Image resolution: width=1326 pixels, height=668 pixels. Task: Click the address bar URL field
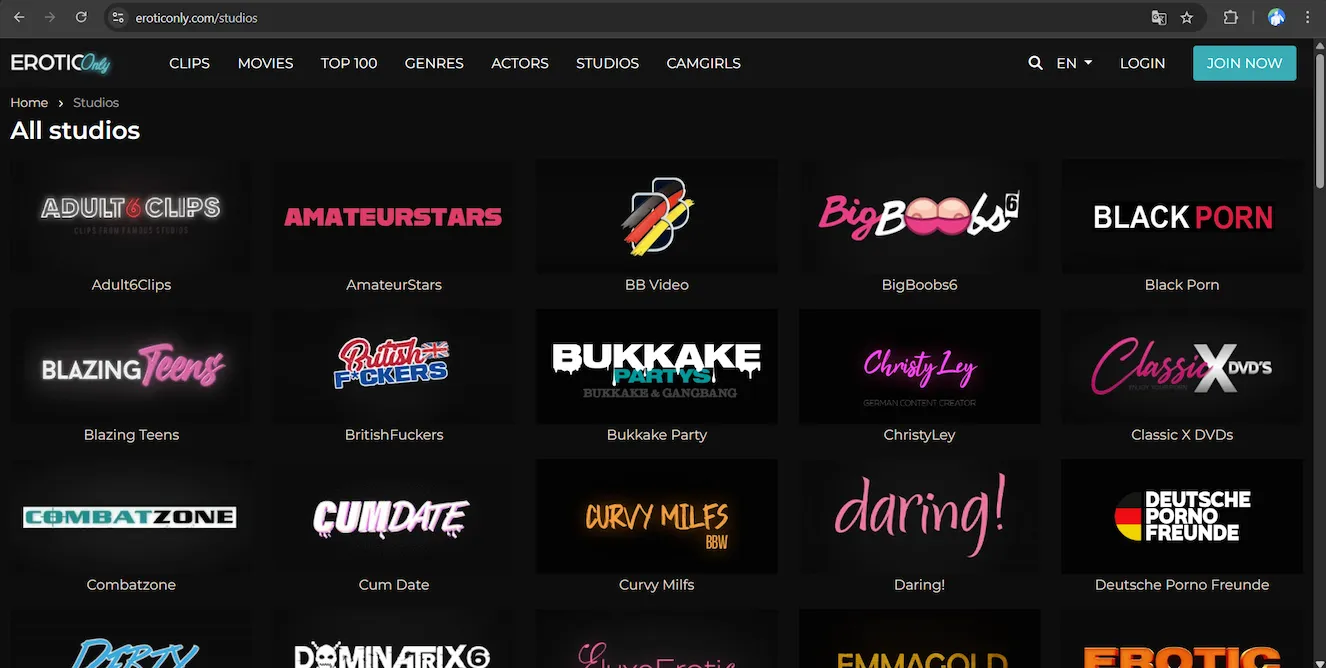pos(600,18)
